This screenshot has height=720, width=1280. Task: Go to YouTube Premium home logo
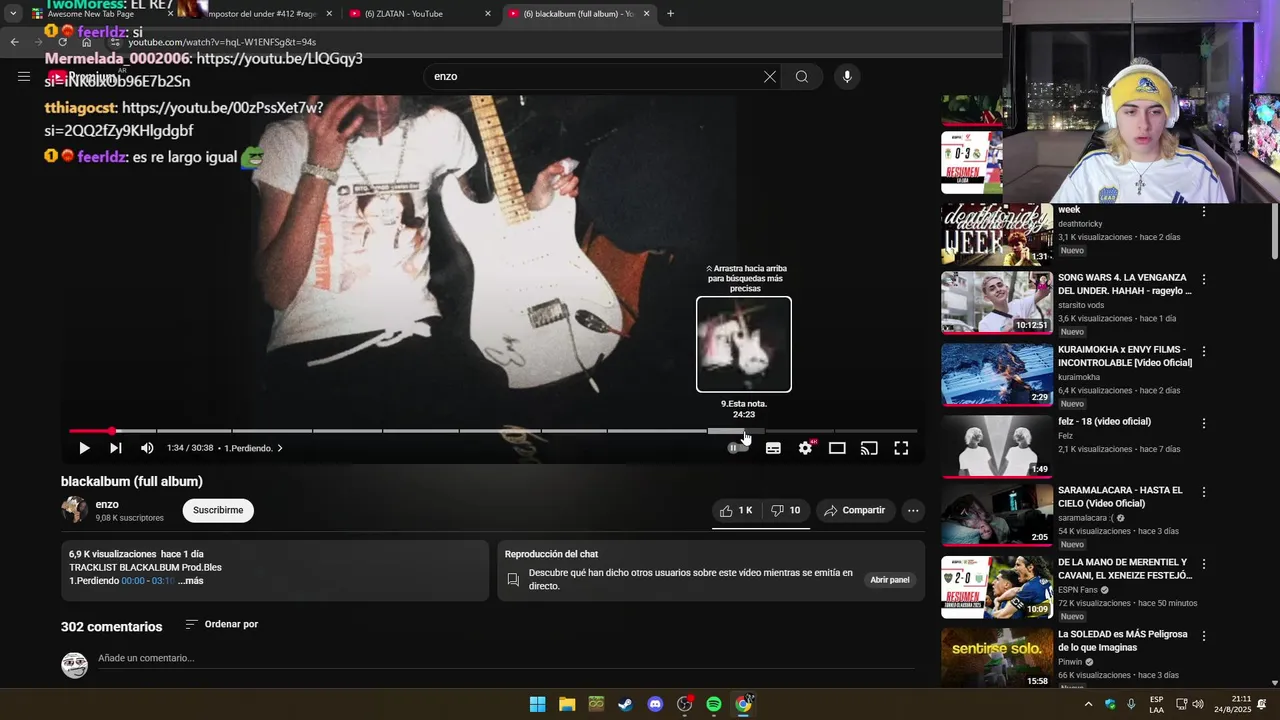[83, 77]
